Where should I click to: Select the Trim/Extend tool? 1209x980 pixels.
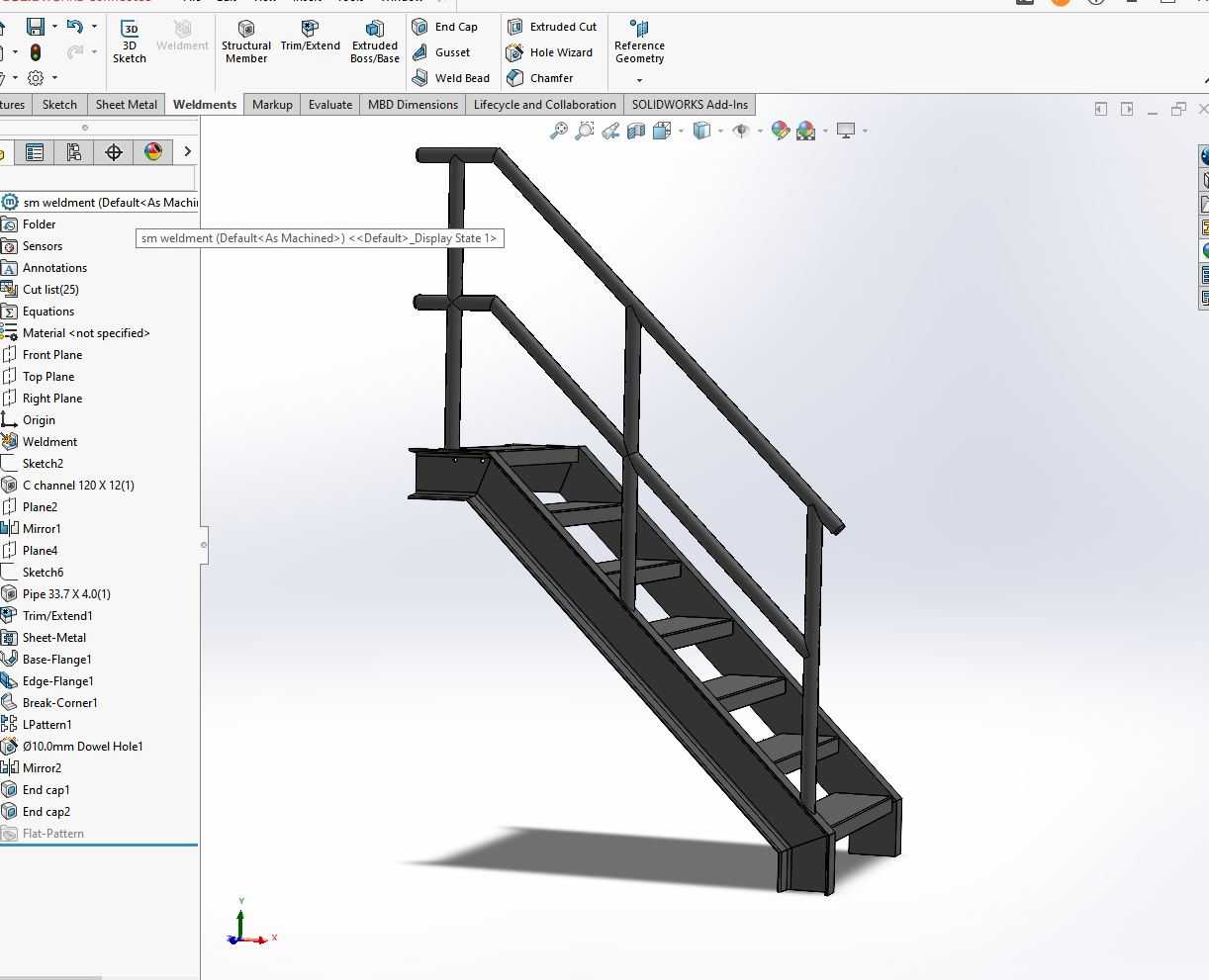[x=310, y=36]
